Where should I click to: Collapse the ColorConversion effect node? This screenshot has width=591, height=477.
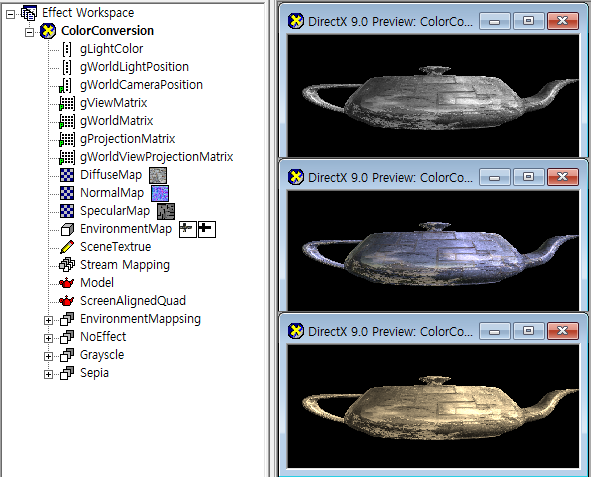[29, 33]
